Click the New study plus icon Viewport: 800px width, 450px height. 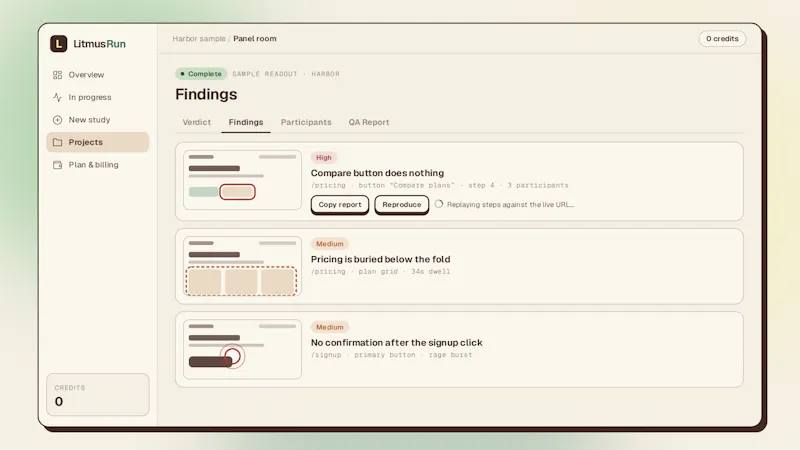pyautogui.click(x=57, y=120)
